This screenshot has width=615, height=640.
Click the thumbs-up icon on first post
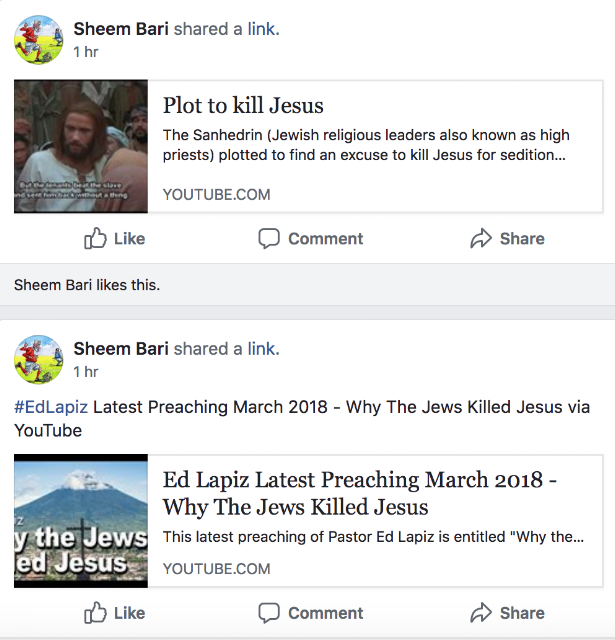click(x=96, y=238)
